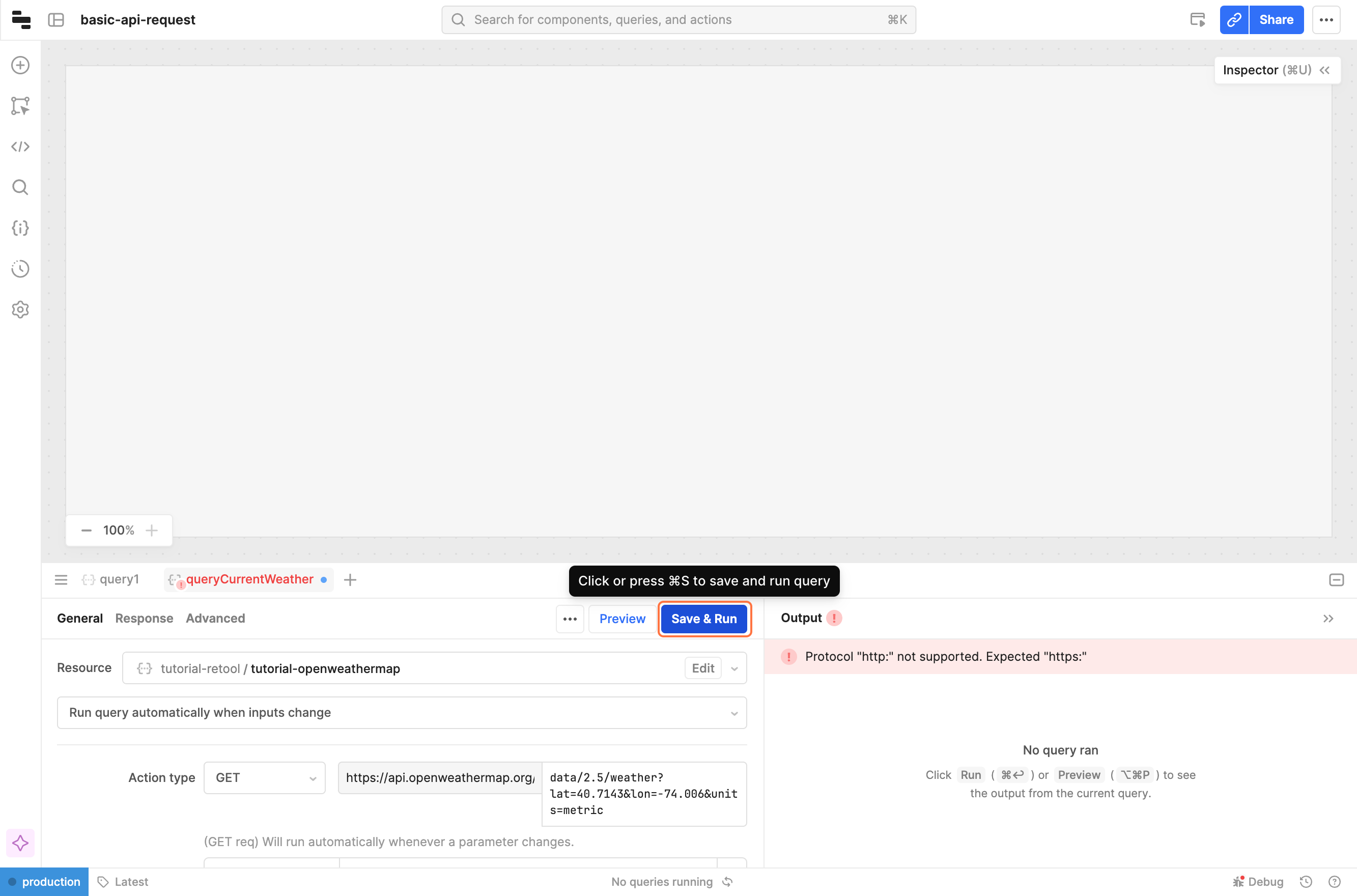Open the State inspector braces icon
This screenshot has height=896, width=1357.
pos(20,228)
